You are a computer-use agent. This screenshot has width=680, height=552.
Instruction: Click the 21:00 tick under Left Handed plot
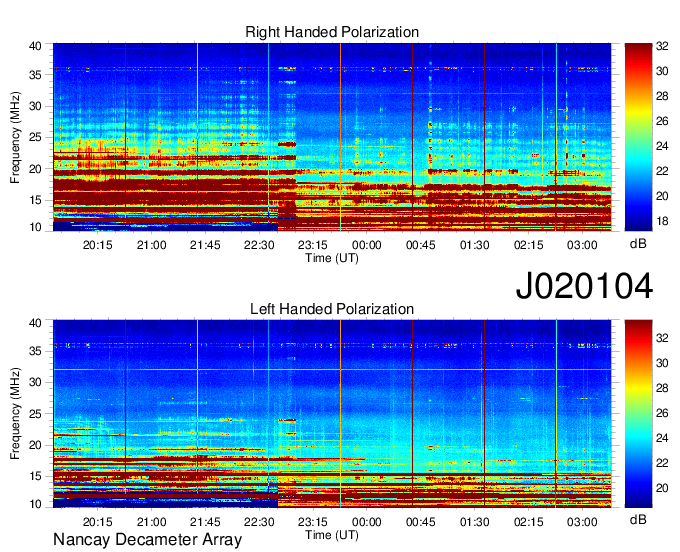151,522
